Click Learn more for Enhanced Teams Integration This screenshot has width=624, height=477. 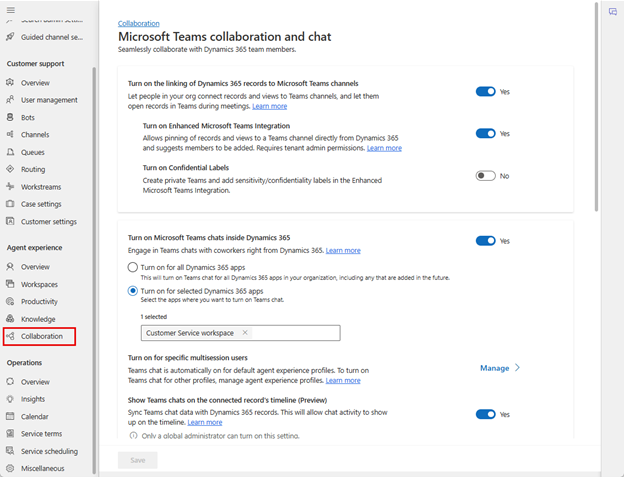pyautogui.click(x=384, y=148)
